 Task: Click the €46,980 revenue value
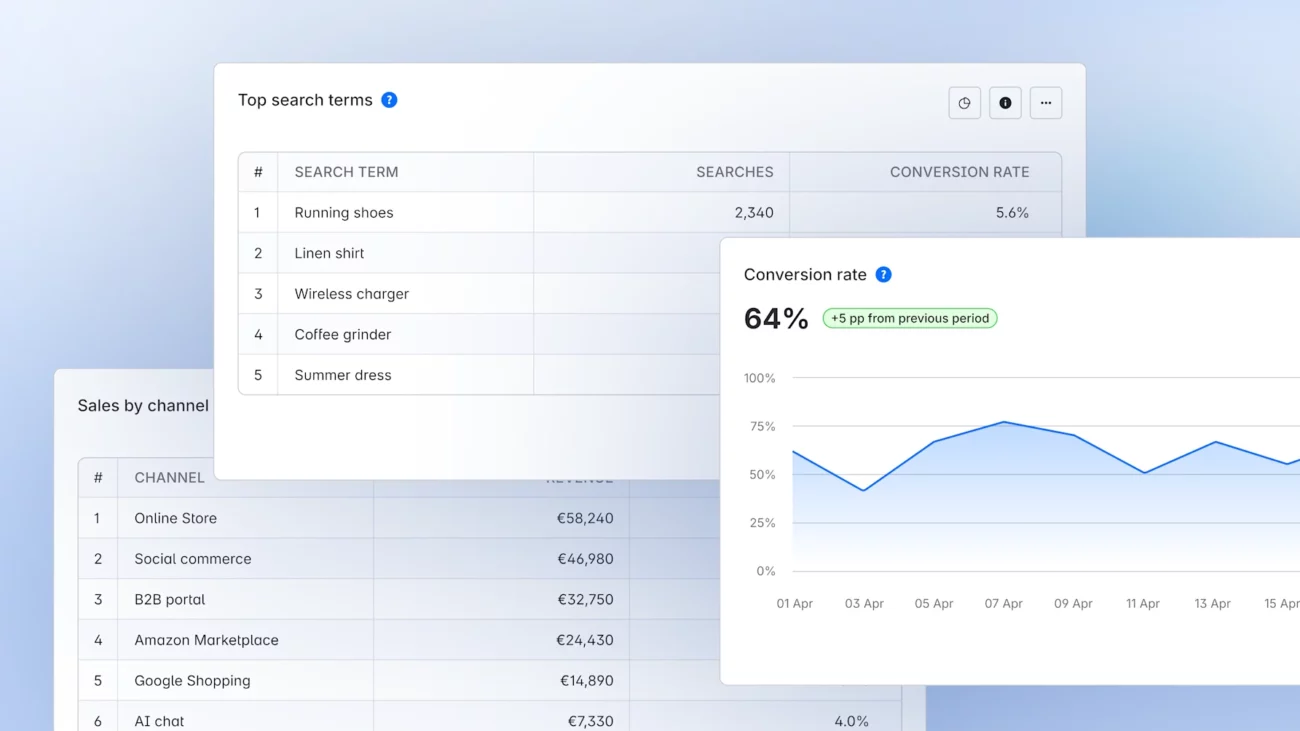click(585, 559)
